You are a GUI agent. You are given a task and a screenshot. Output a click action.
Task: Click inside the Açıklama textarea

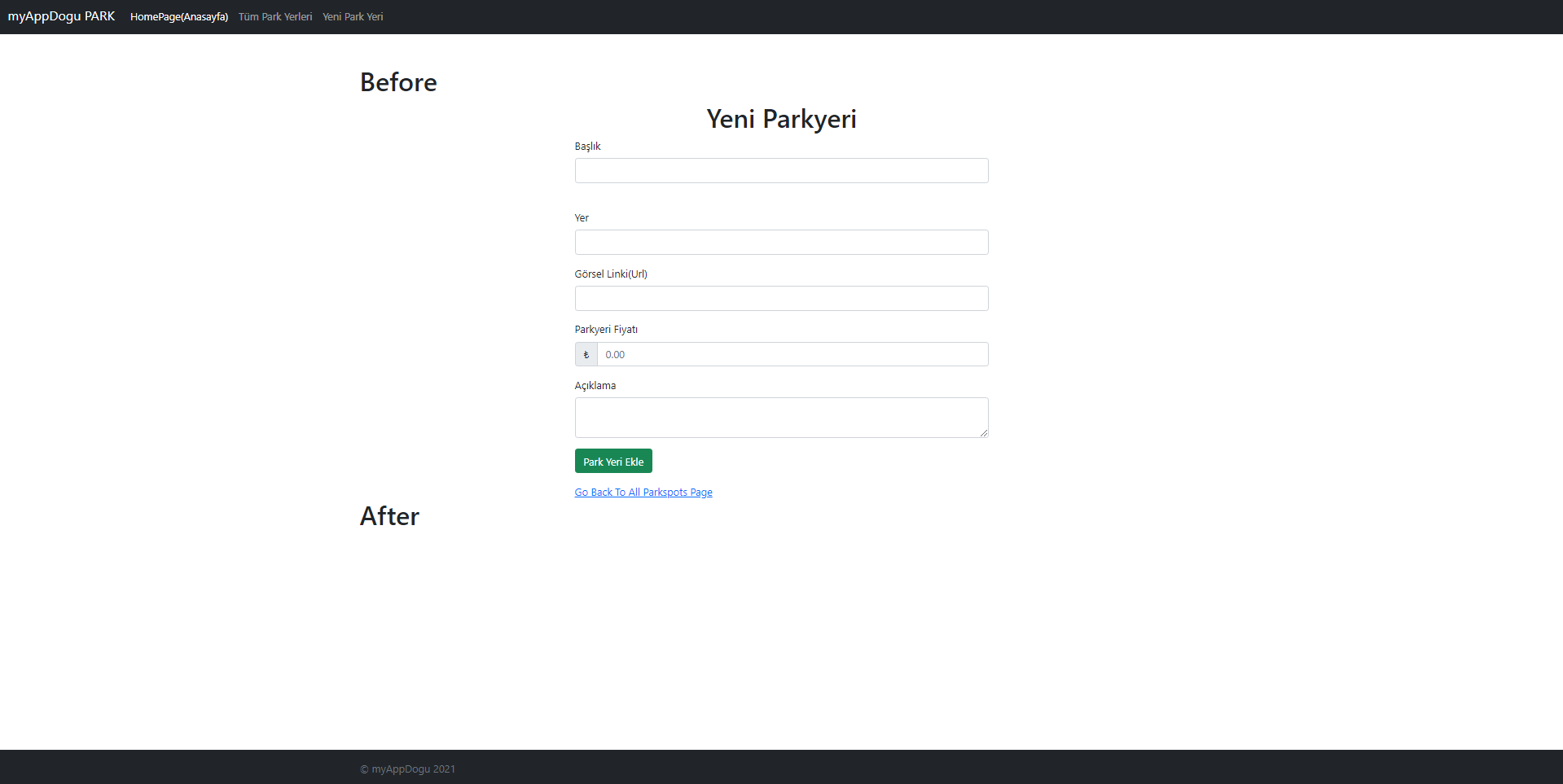(x=780, y=417)
